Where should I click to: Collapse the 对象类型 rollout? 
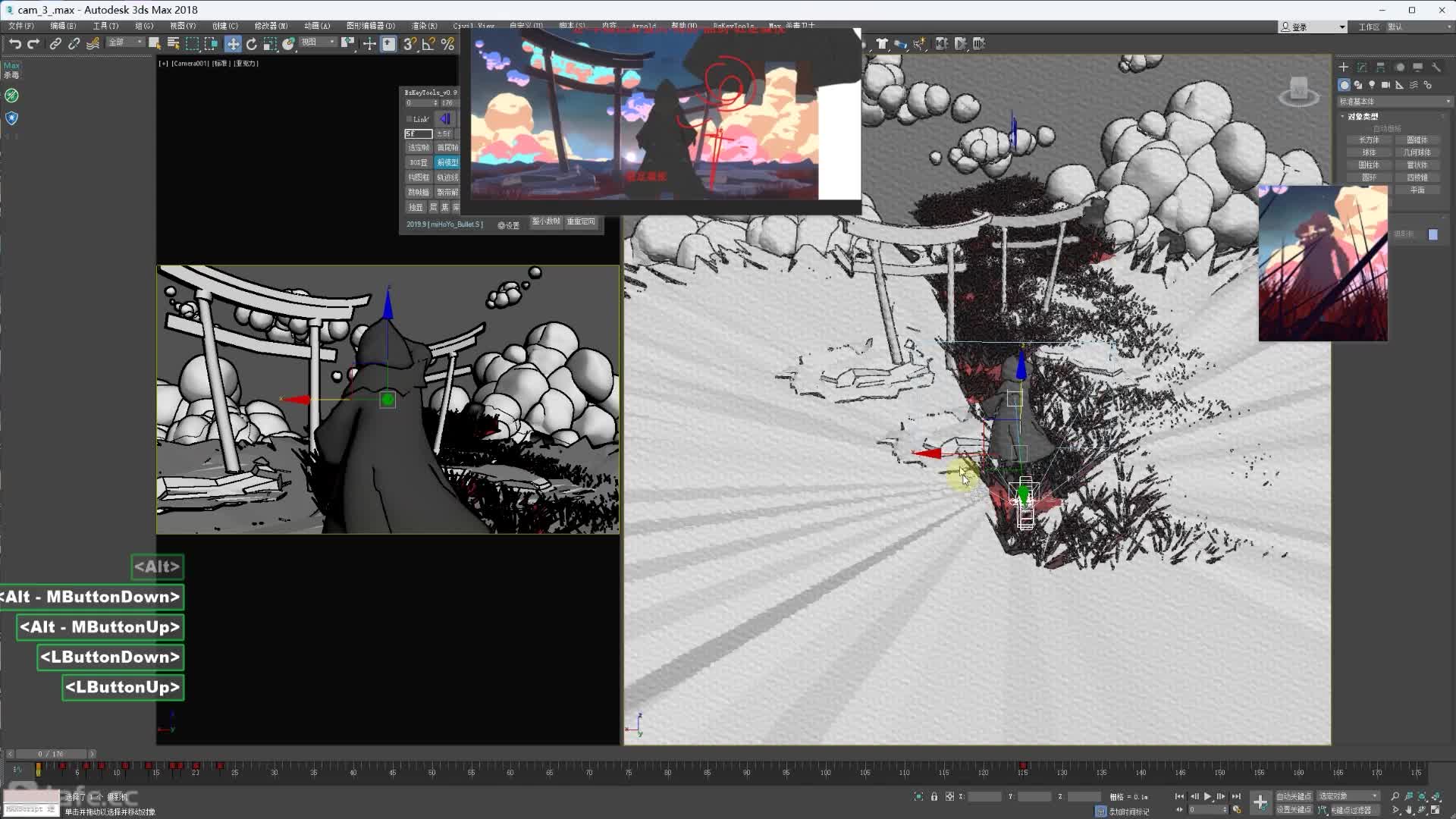(1363, 117)
